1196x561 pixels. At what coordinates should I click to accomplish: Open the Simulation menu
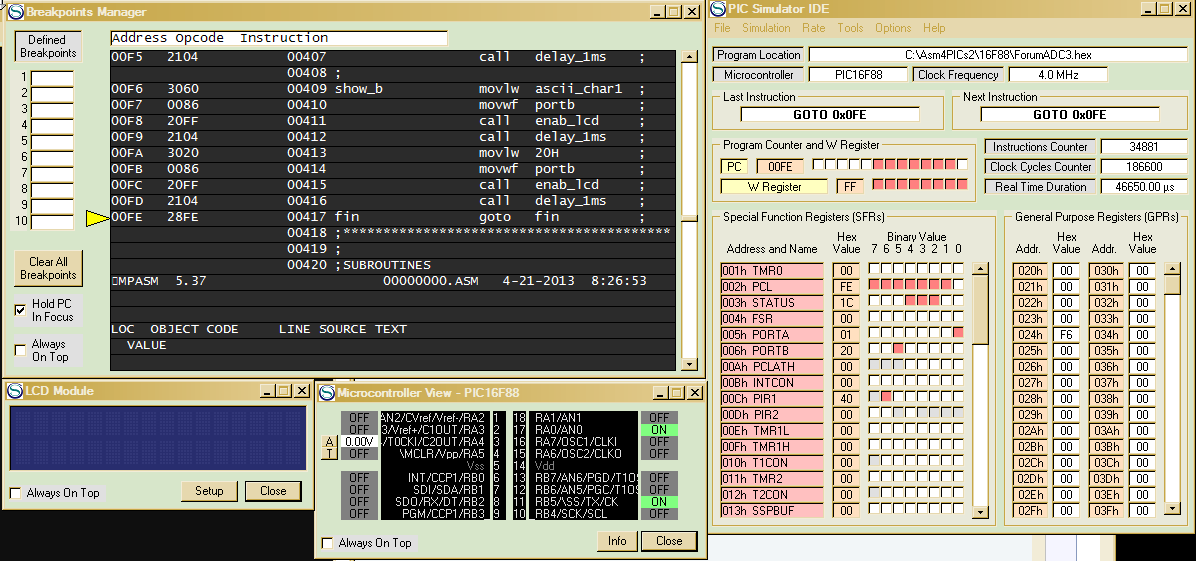pos(766,28)
